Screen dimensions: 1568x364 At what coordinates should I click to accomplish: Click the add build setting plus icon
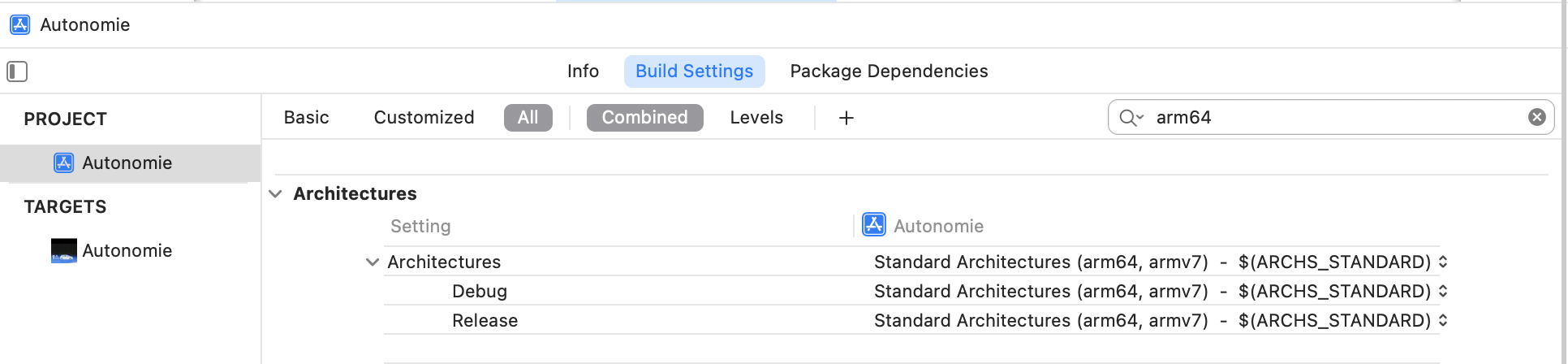(x=846, y=118)
